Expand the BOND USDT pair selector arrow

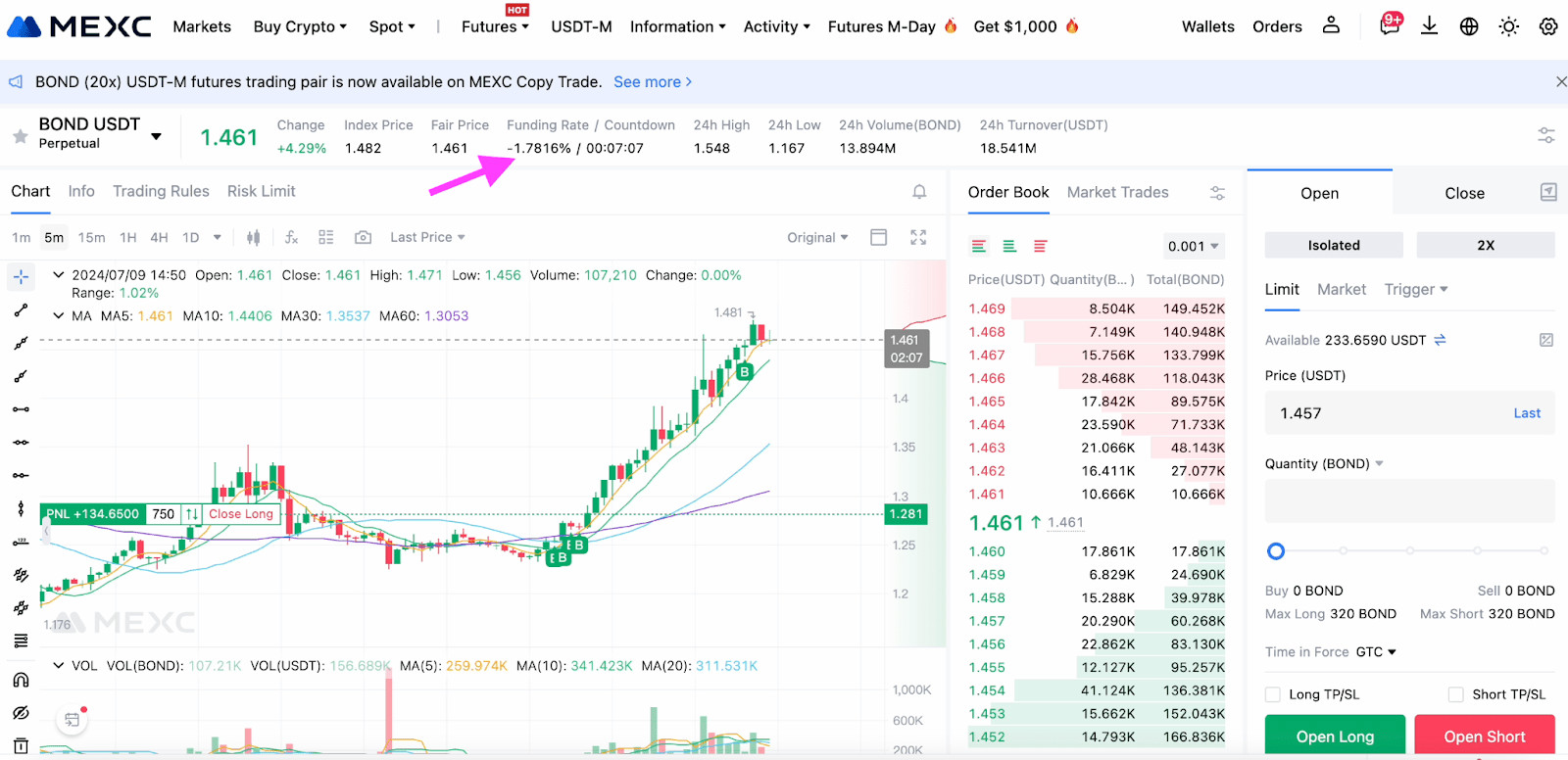point(156,136)
